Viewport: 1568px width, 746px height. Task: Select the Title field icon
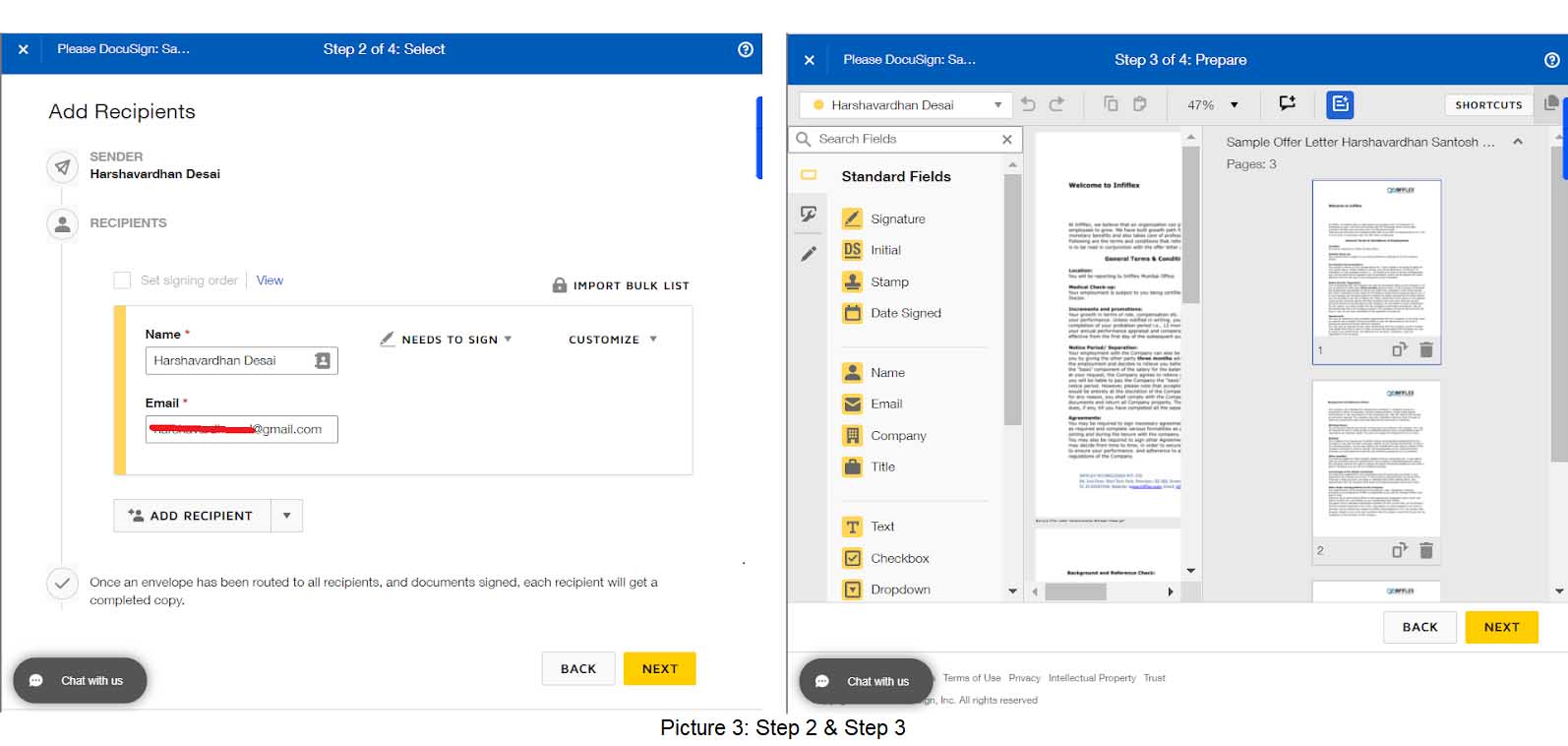[x=852, y=466]
